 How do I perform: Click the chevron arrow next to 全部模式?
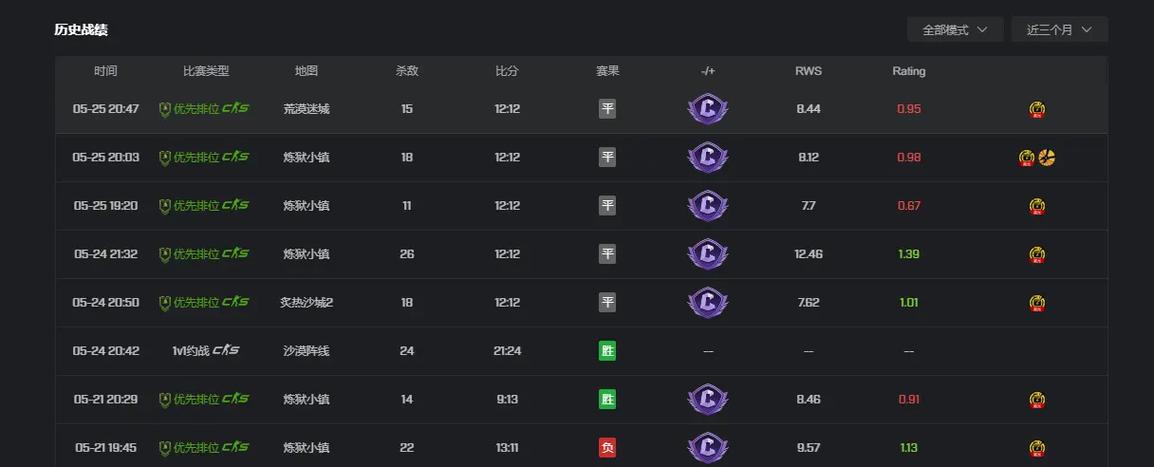point(981,30)
